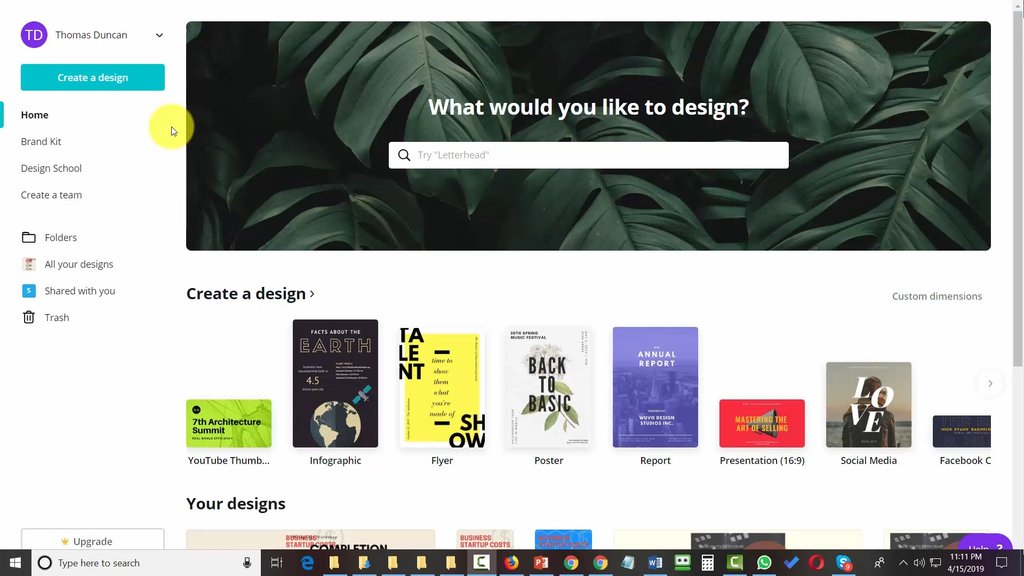Viewport: 1024px width, 576px height.
Task: Click Custom dimensions
Action: point(936,296)
